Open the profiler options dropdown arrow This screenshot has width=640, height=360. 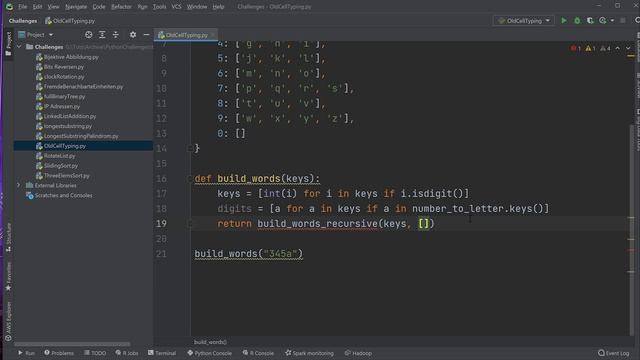[x=612, y=20]
